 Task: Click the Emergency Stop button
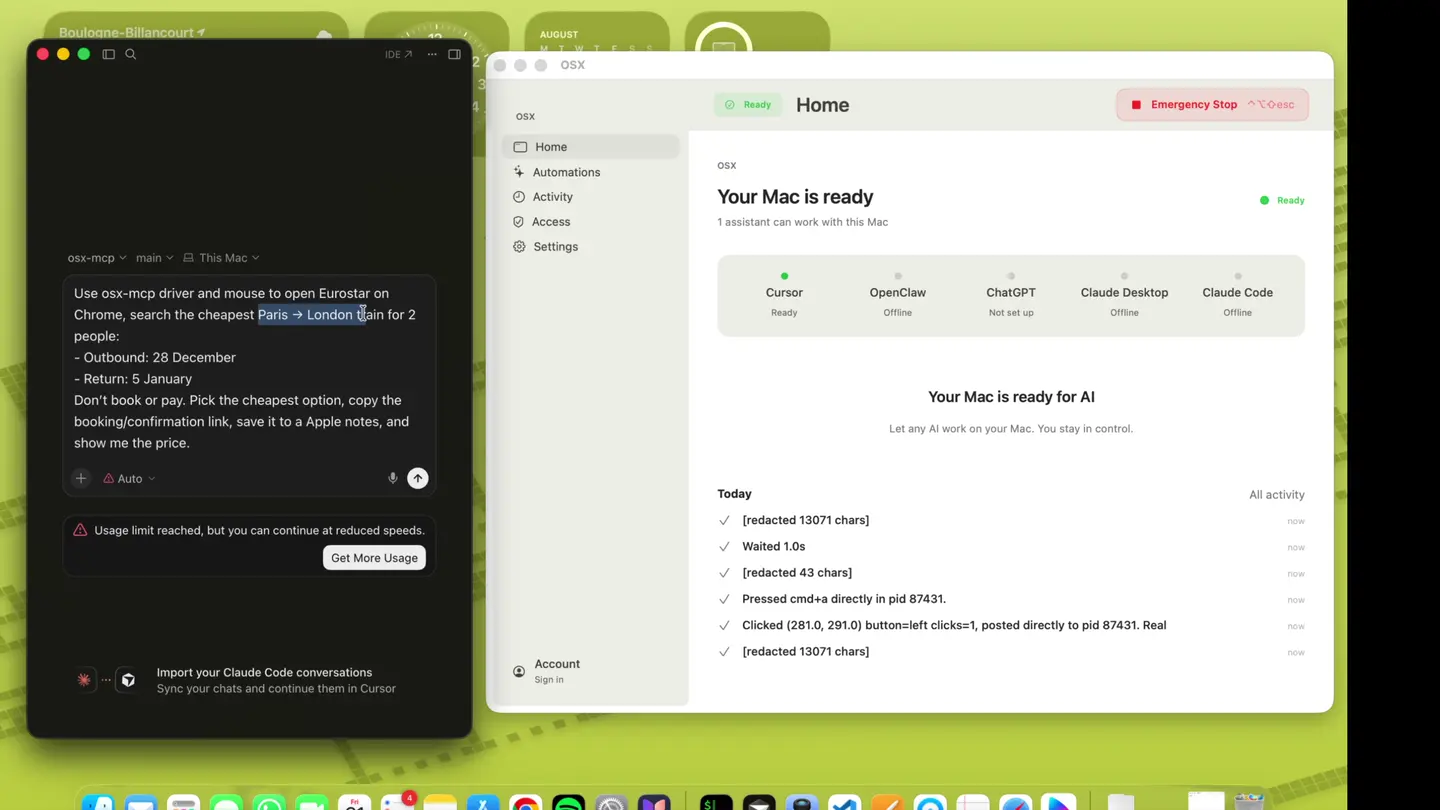1212,104
